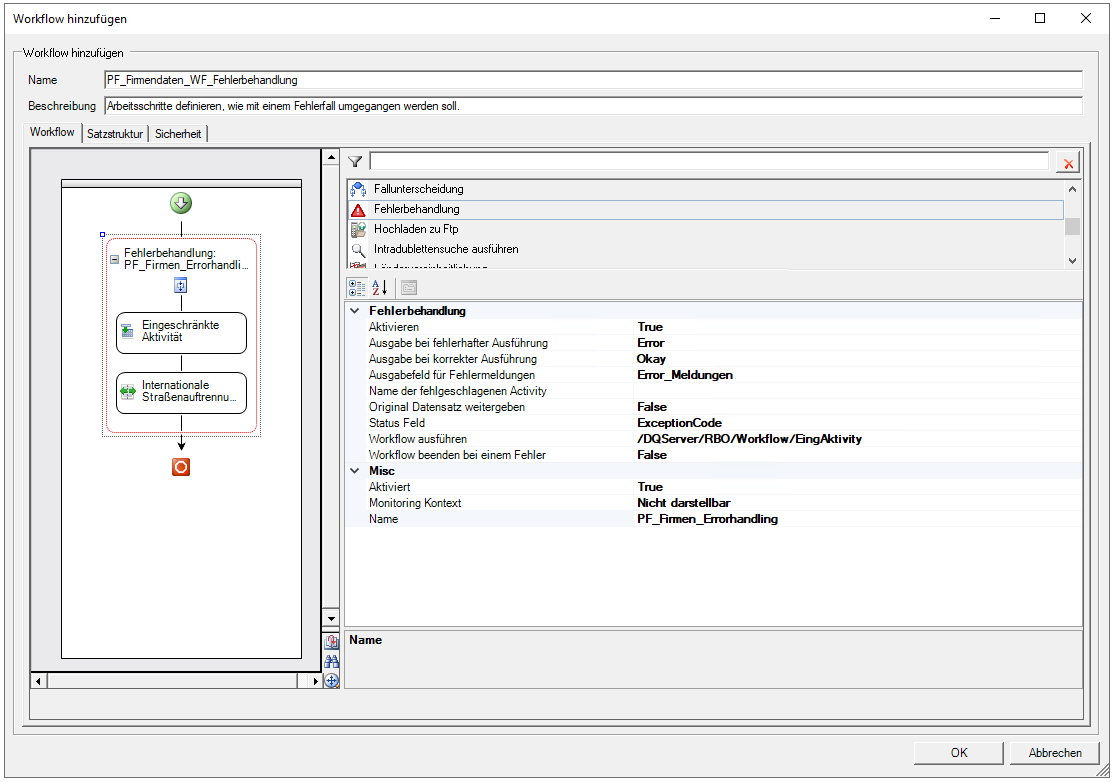Select Fehlerbehandlung in the activity list
The height and width of the screenshot is (782, 1113).
706,209
